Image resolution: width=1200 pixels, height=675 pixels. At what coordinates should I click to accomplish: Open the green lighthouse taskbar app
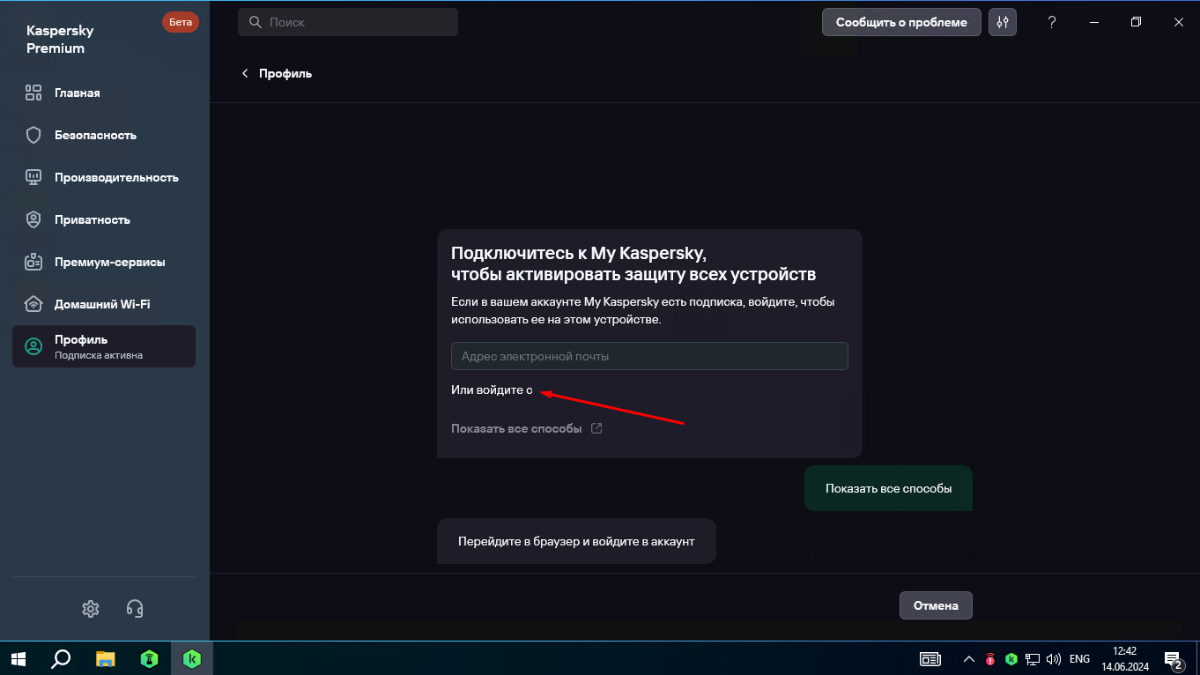(x=148, y=658)
